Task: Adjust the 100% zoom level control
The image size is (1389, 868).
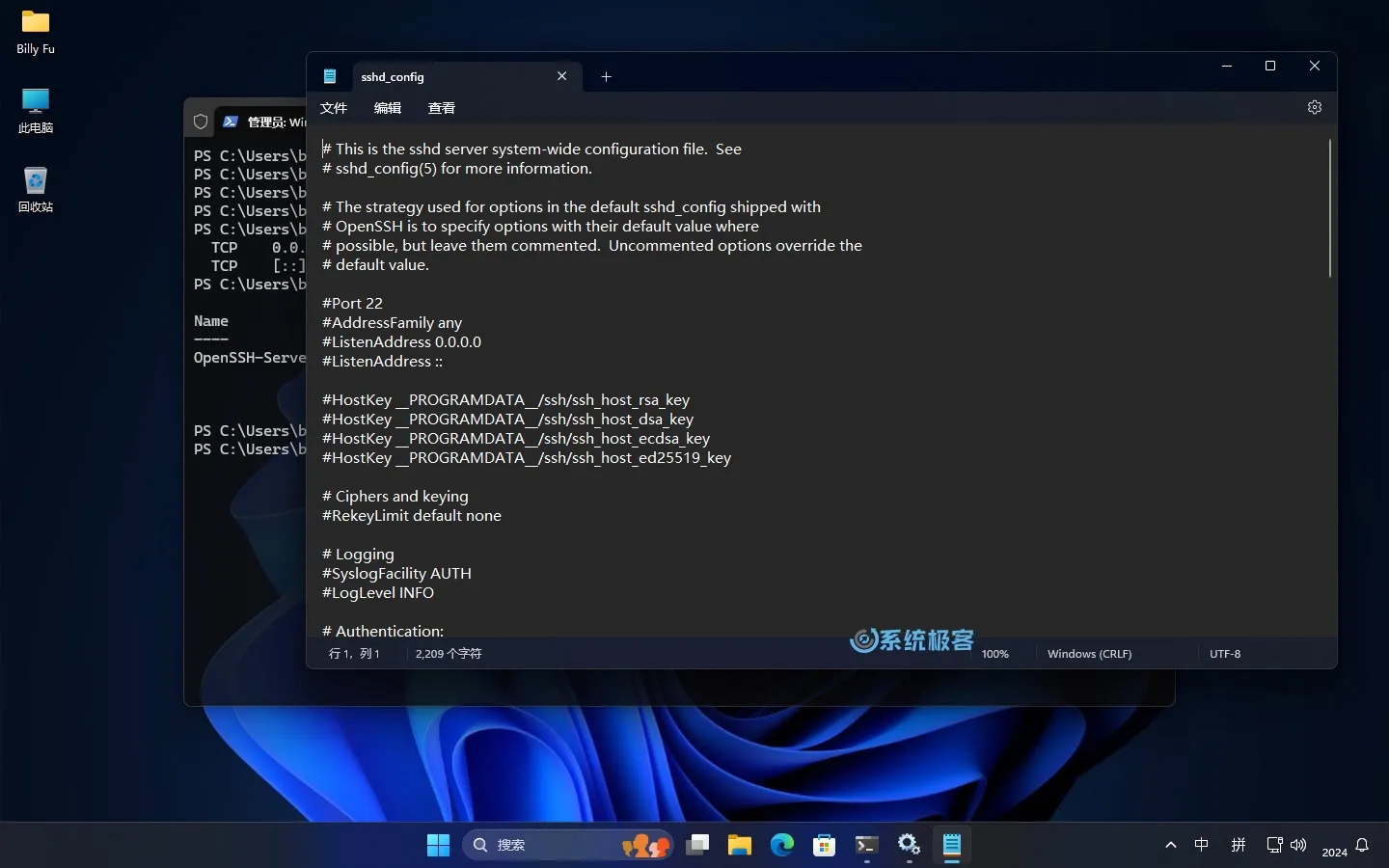Action: click(x=994, y=654)
